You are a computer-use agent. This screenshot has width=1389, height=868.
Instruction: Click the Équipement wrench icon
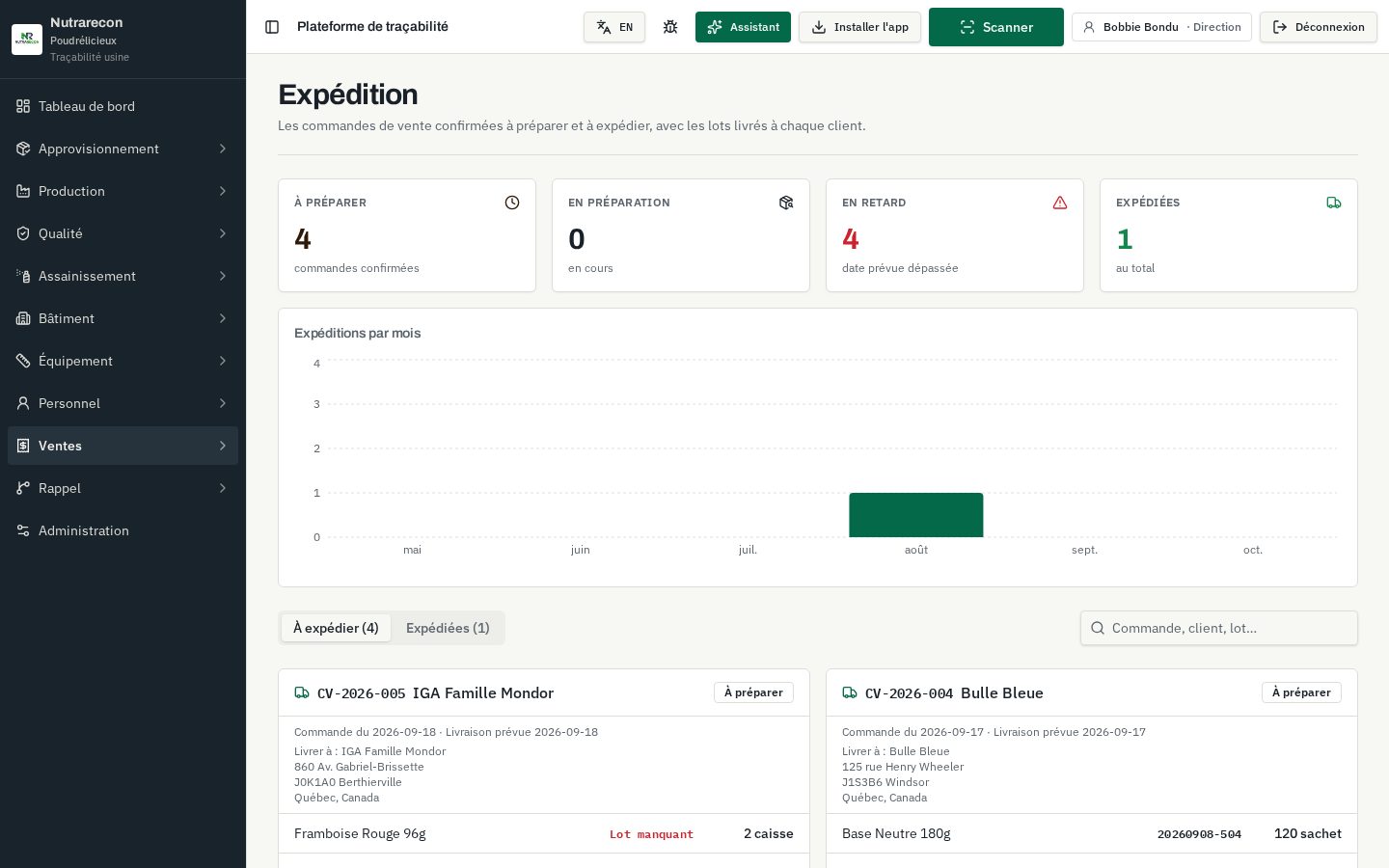point(23,361)
